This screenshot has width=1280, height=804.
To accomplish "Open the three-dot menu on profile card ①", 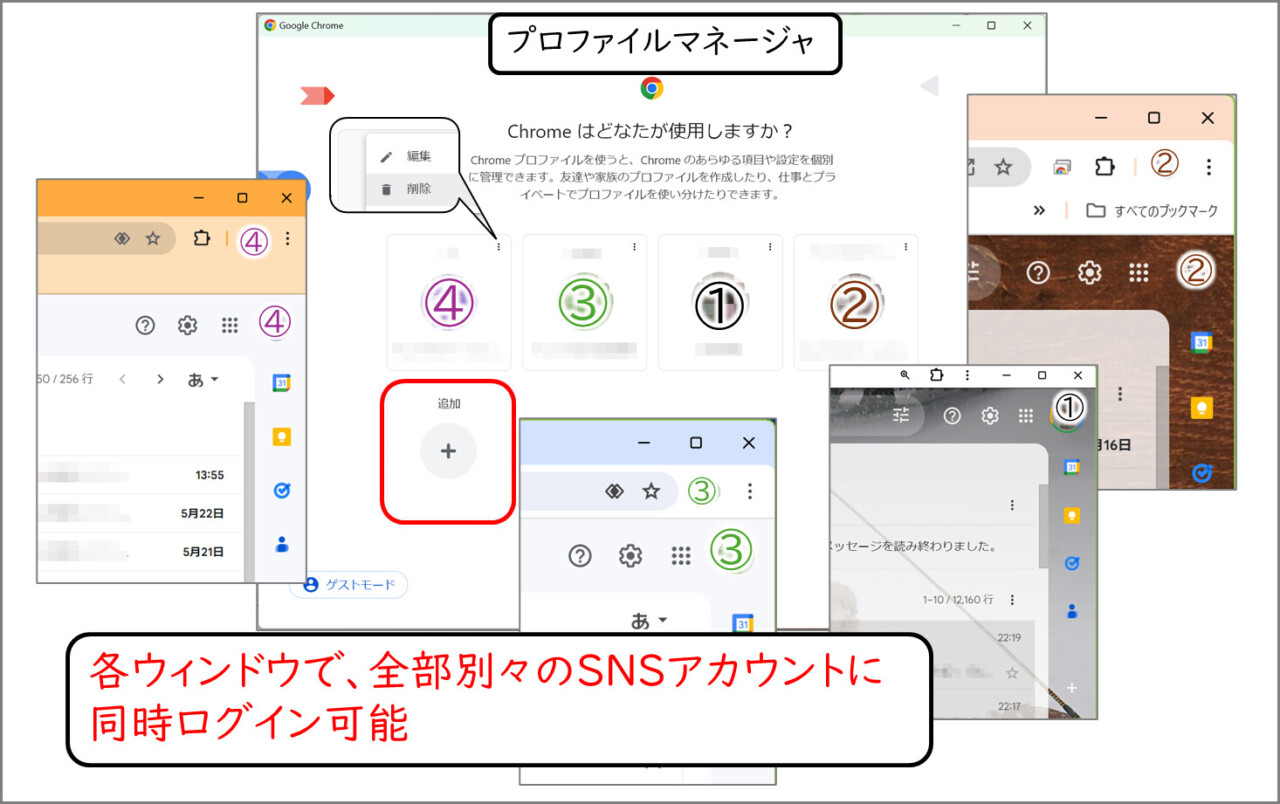I will click(x=770, y=247).
